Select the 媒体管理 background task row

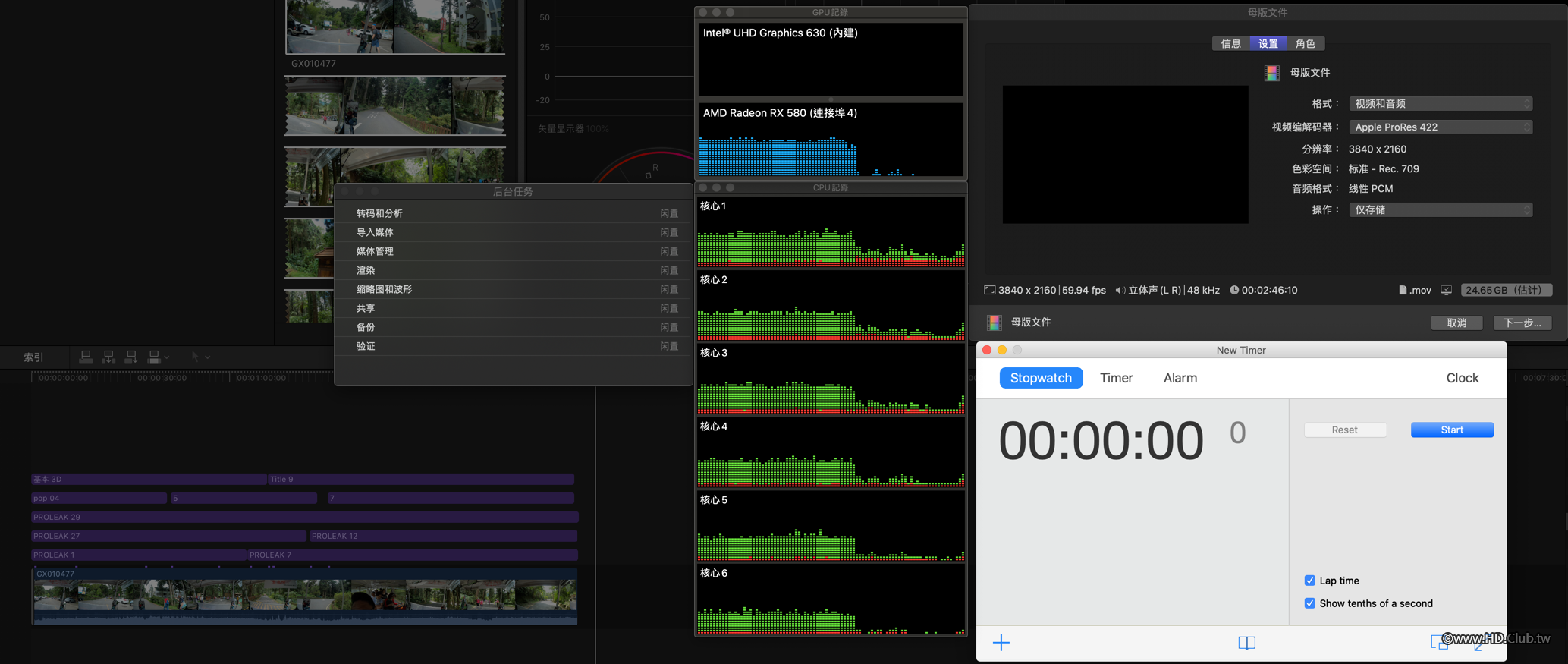pyautogui.click(x=514, y=251)
